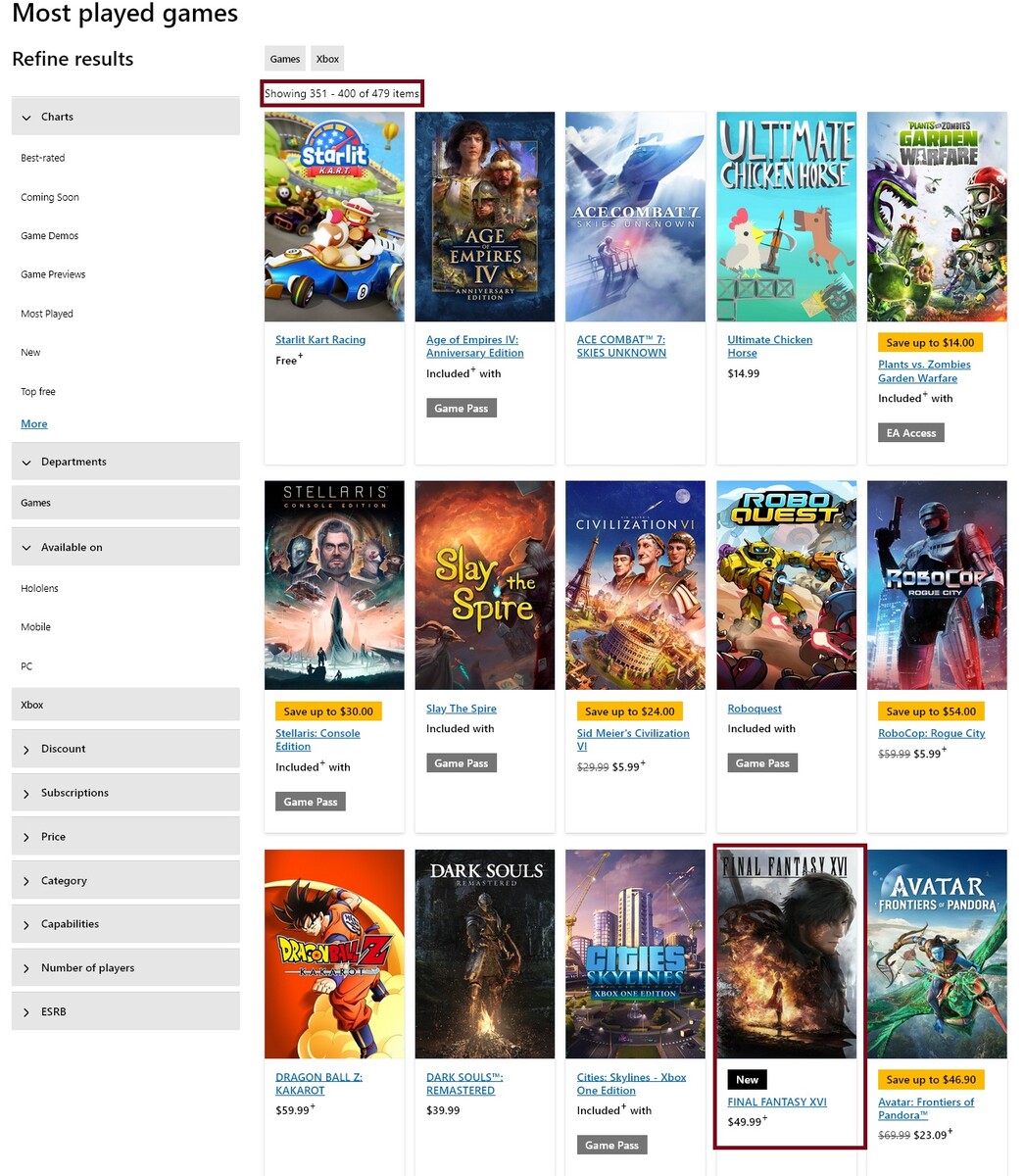This screenshot has height=1176, width=1024.
Task: Select the Games department filter
Action: [125, 503]
